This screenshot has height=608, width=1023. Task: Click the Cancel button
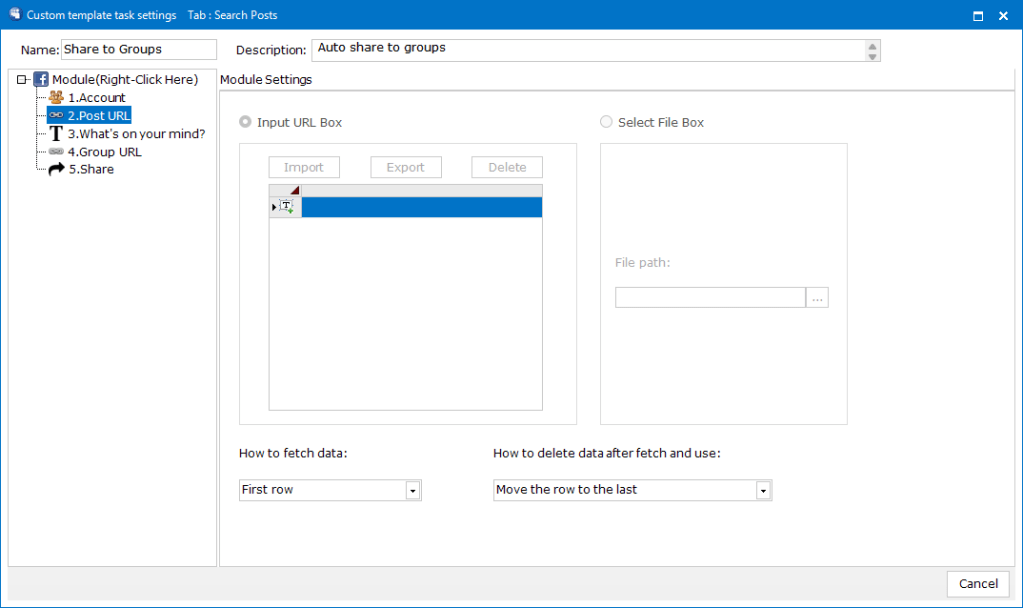click(x=977, y=584)
